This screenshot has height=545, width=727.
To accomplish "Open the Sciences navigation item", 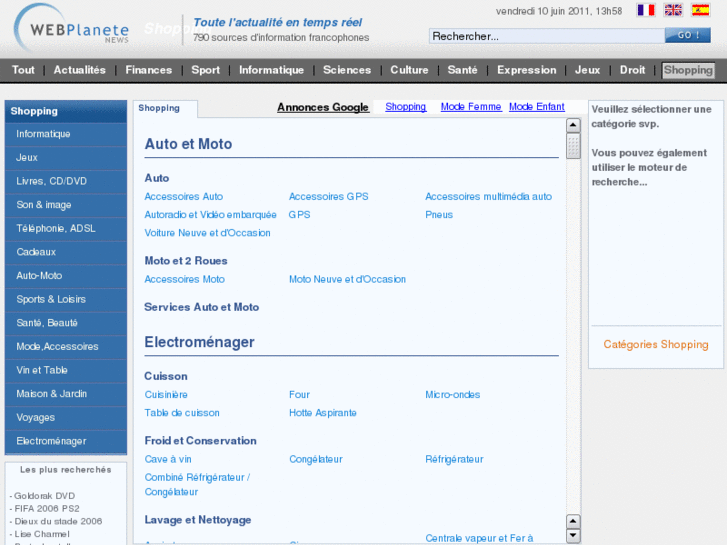I will [x=347, y=70].
